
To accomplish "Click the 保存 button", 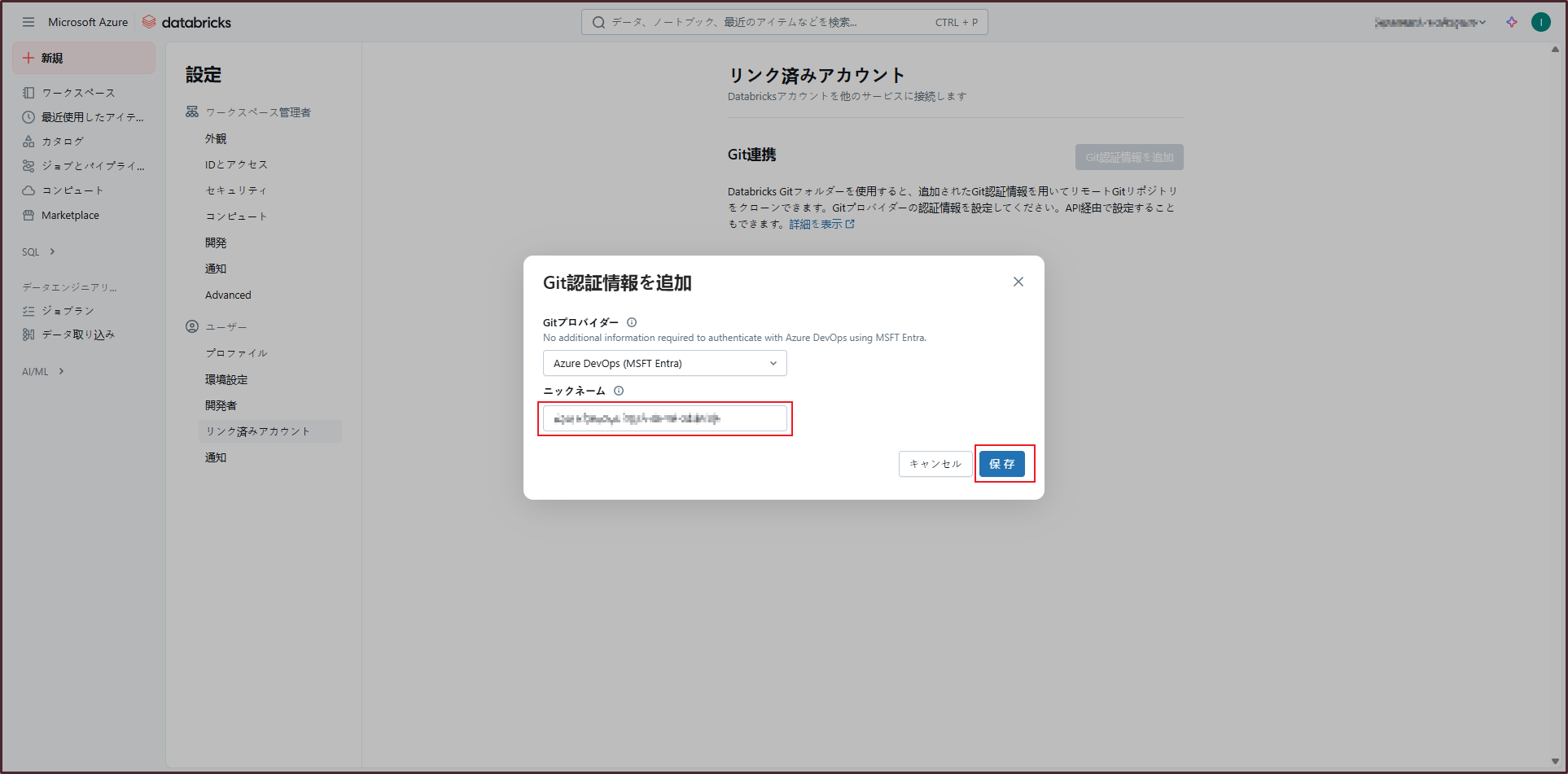I will (x=1002, y=464).
